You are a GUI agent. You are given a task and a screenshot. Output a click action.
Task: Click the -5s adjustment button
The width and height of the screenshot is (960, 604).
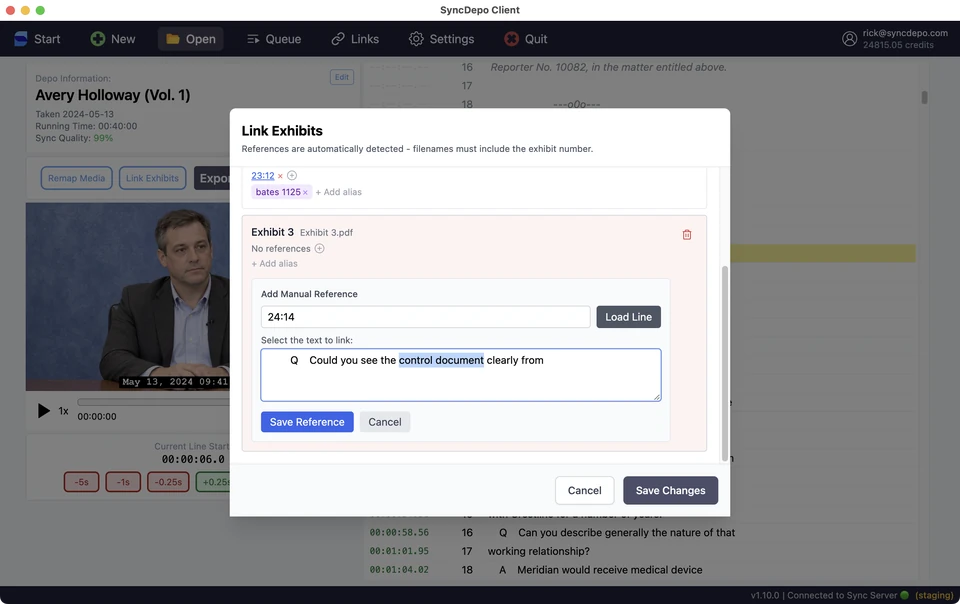tap(81, 482)
